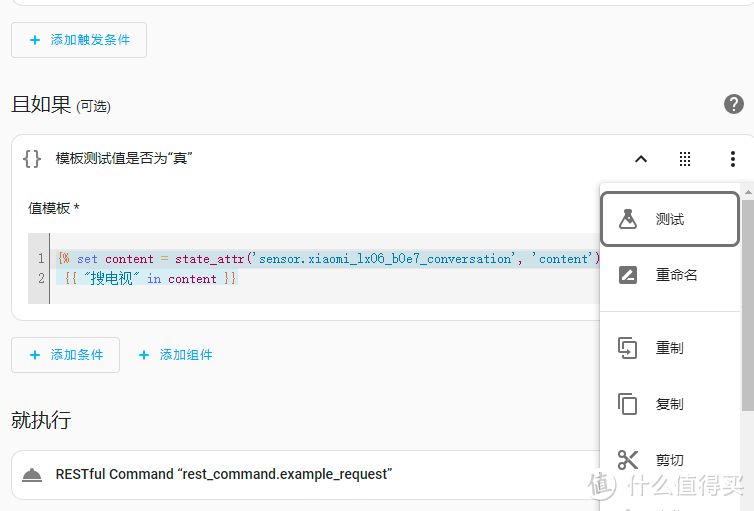Collapse the template condition card chevron

click(x=641, y=159)
